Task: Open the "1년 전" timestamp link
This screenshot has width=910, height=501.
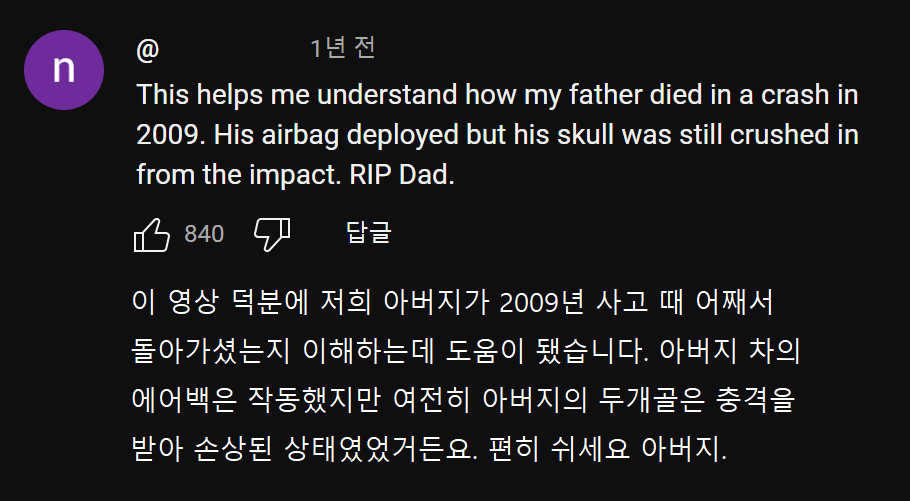Action: coord(342,48)
